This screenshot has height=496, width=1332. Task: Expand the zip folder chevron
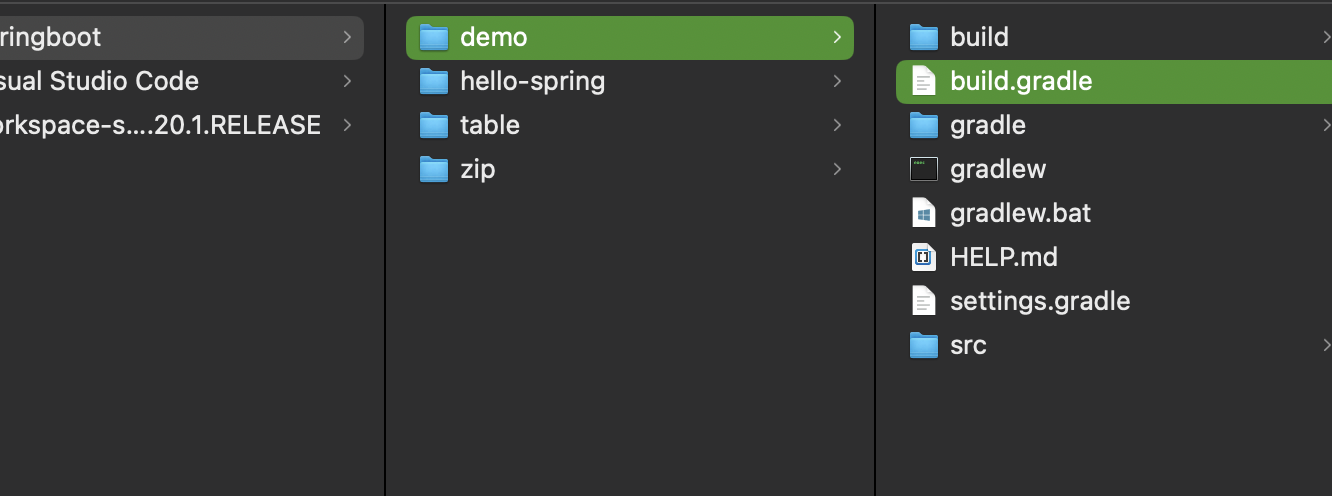(x=836, y=169)
